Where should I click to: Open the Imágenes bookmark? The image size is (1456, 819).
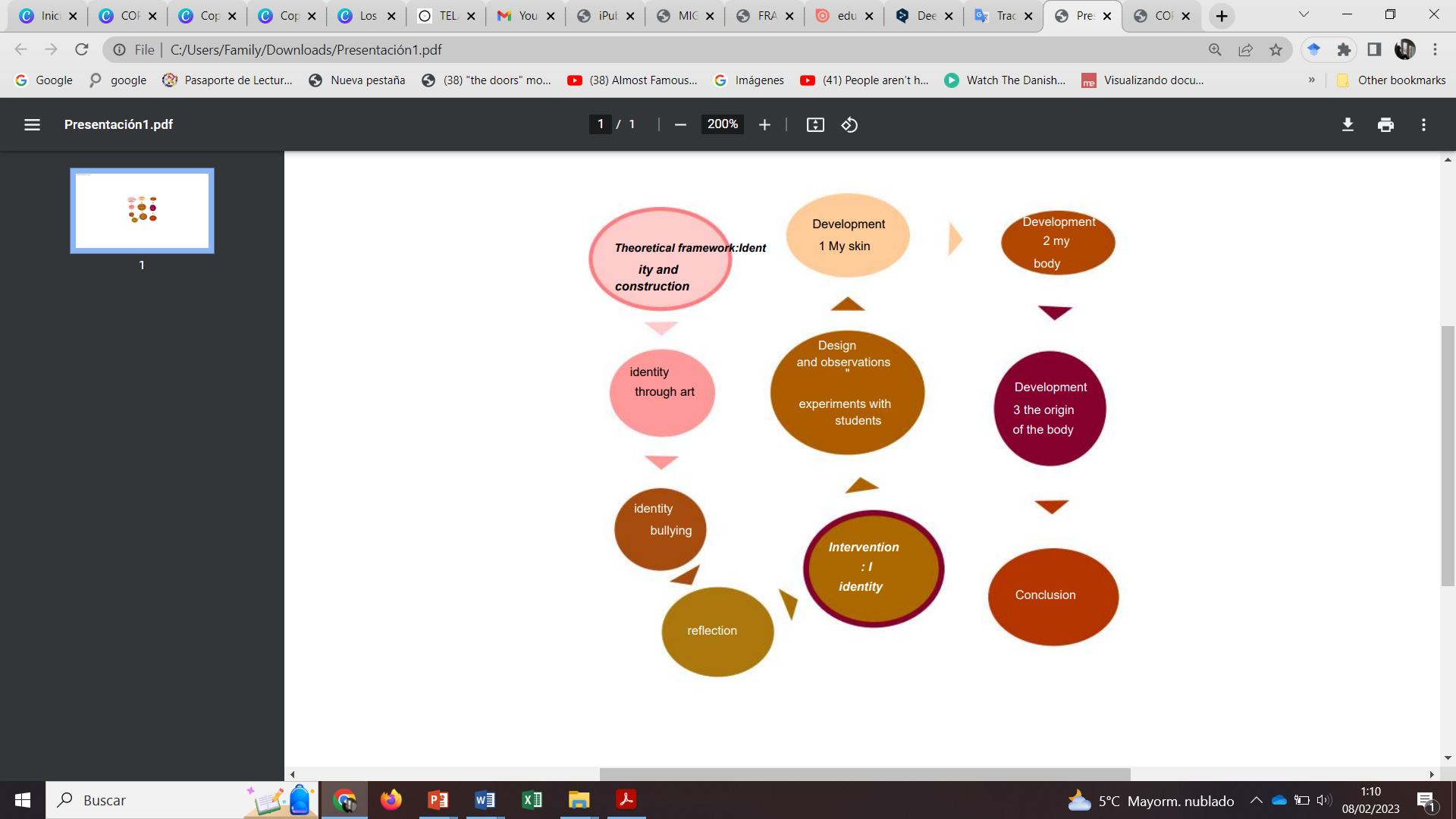click(x=749, y=80)
